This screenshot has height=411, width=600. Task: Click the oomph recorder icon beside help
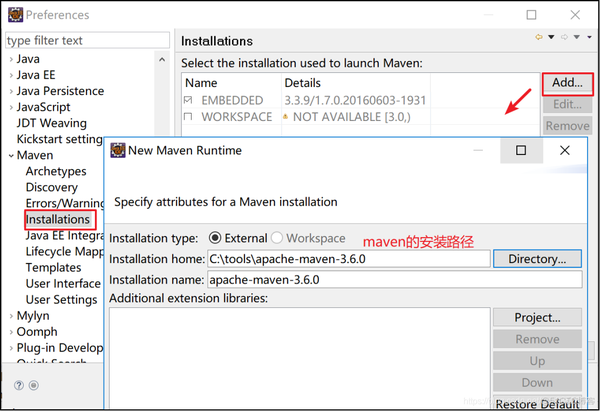pyautogui.click(x=34, y=385)
